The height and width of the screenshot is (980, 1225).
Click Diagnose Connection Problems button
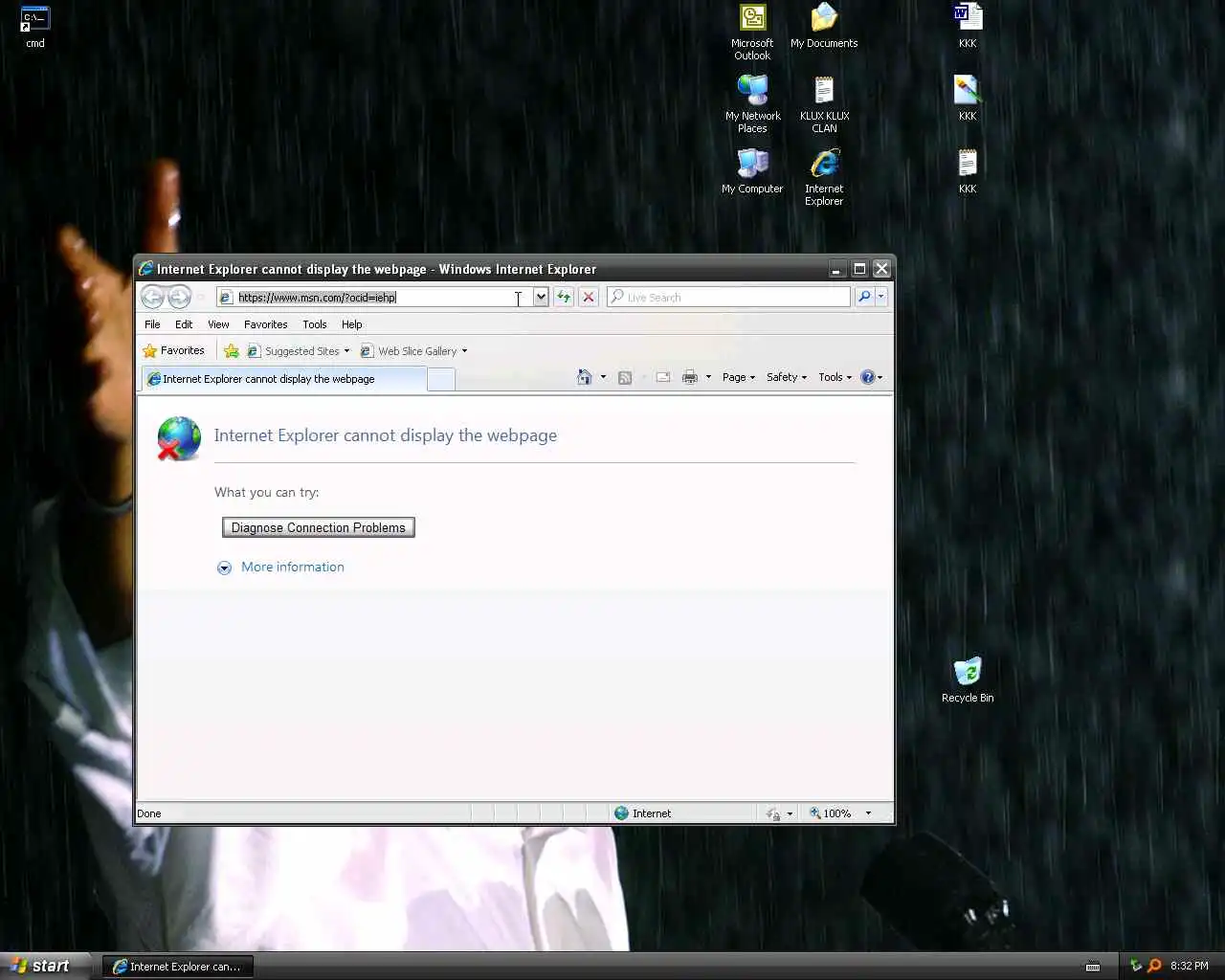pos(319,527)
